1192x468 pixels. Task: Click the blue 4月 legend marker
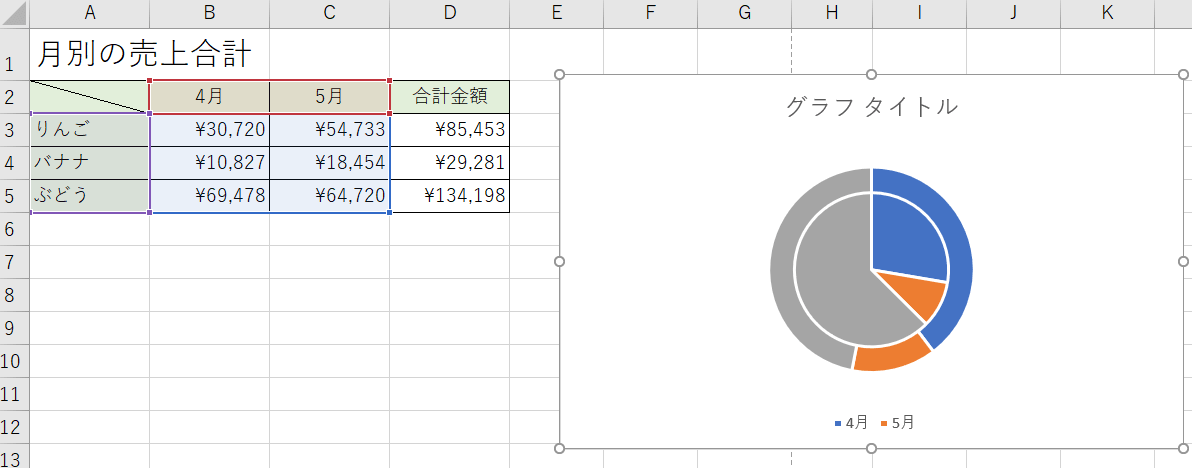[x=838, y=424]
